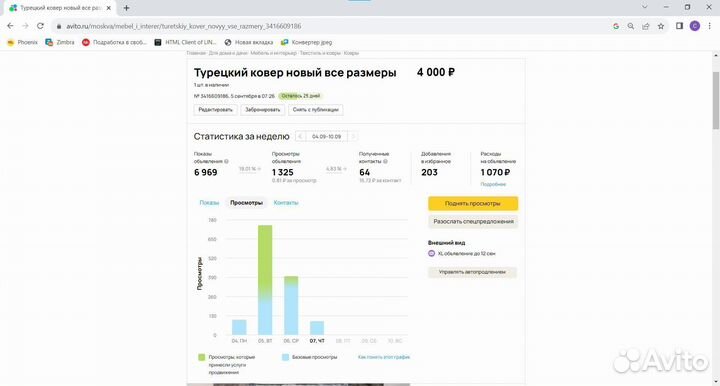Click the listing title Турецкий ковер новый все размеры
This screenshot has height=386, width=720.
click(x=295, y=73)
